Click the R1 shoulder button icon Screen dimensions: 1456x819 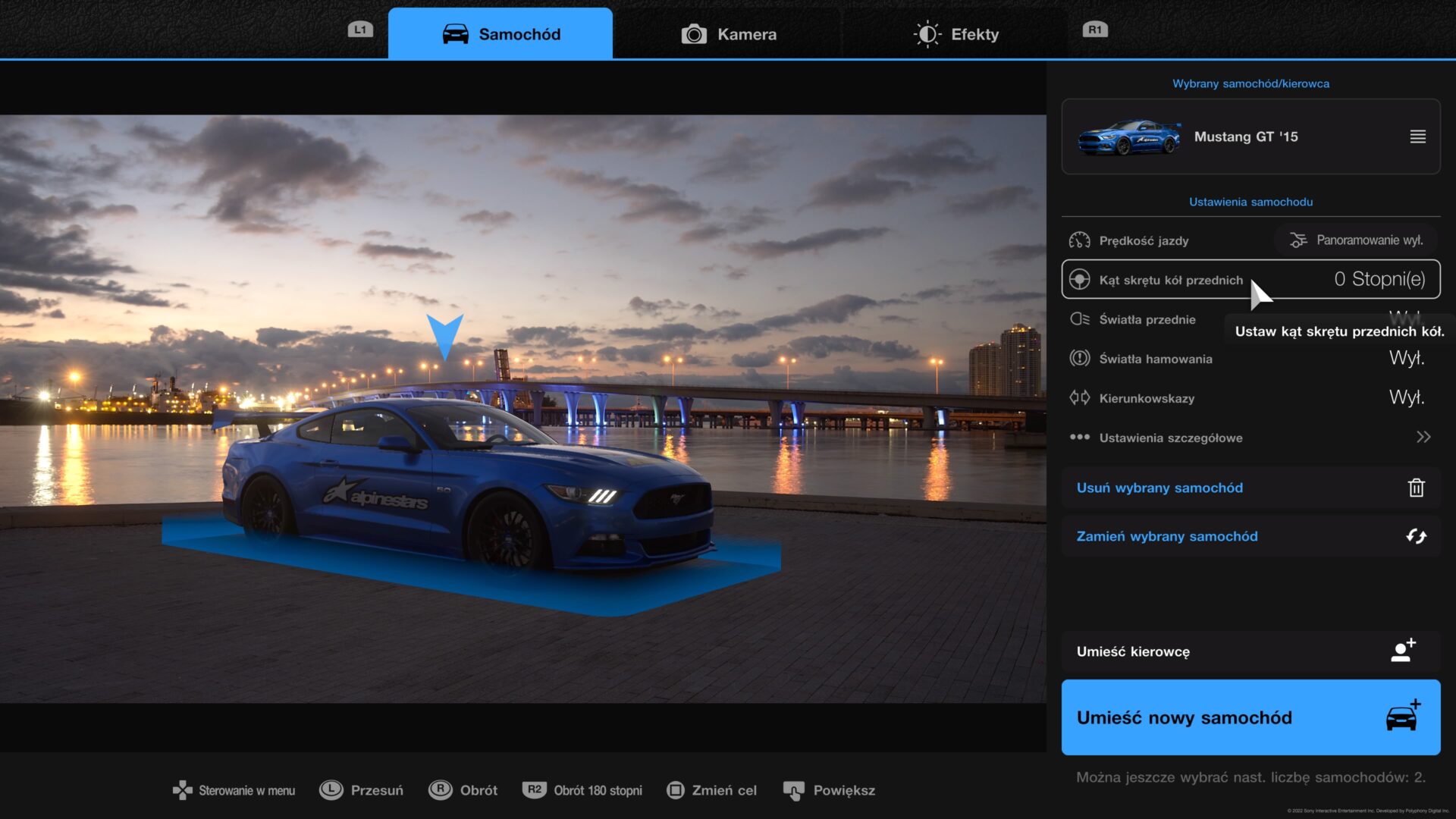(x=1094, y=30)
